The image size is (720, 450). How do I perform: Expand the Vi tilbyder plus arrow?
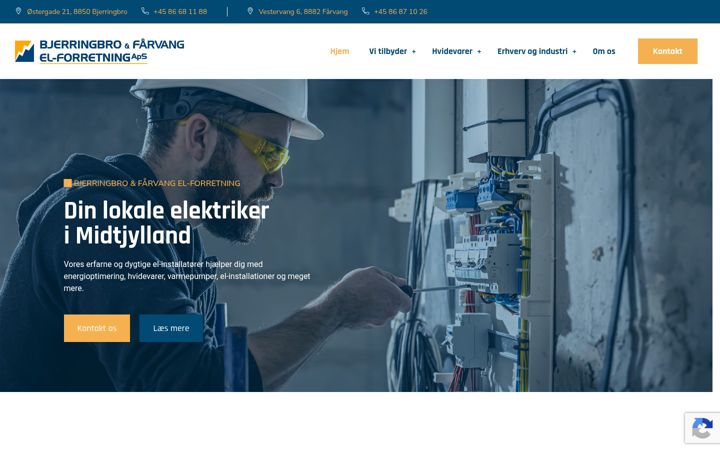[x=414, y=52]
